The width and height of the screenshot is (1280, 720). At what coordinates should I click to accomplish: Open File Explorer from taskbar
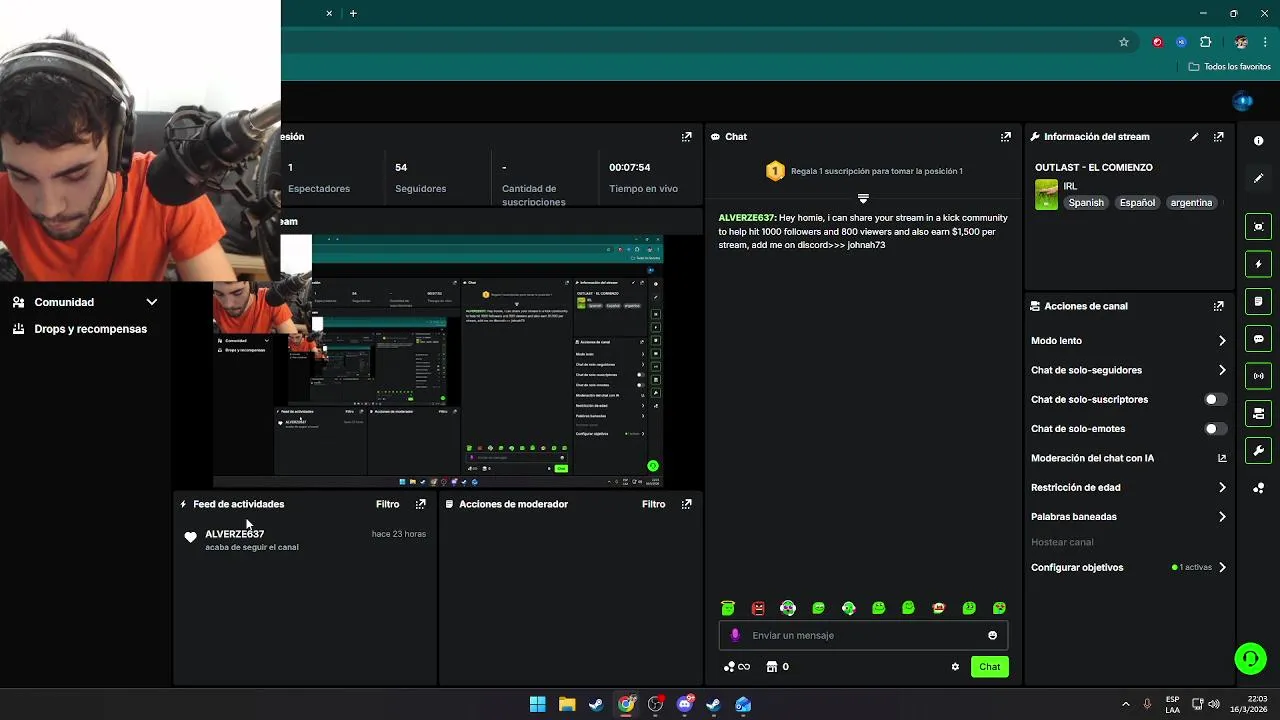tap(567, 705)
